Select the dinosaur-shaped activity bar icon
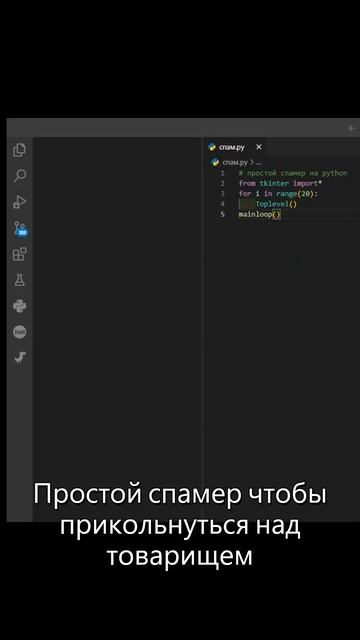Screen dimensions: 360x640 pos(20,358)
